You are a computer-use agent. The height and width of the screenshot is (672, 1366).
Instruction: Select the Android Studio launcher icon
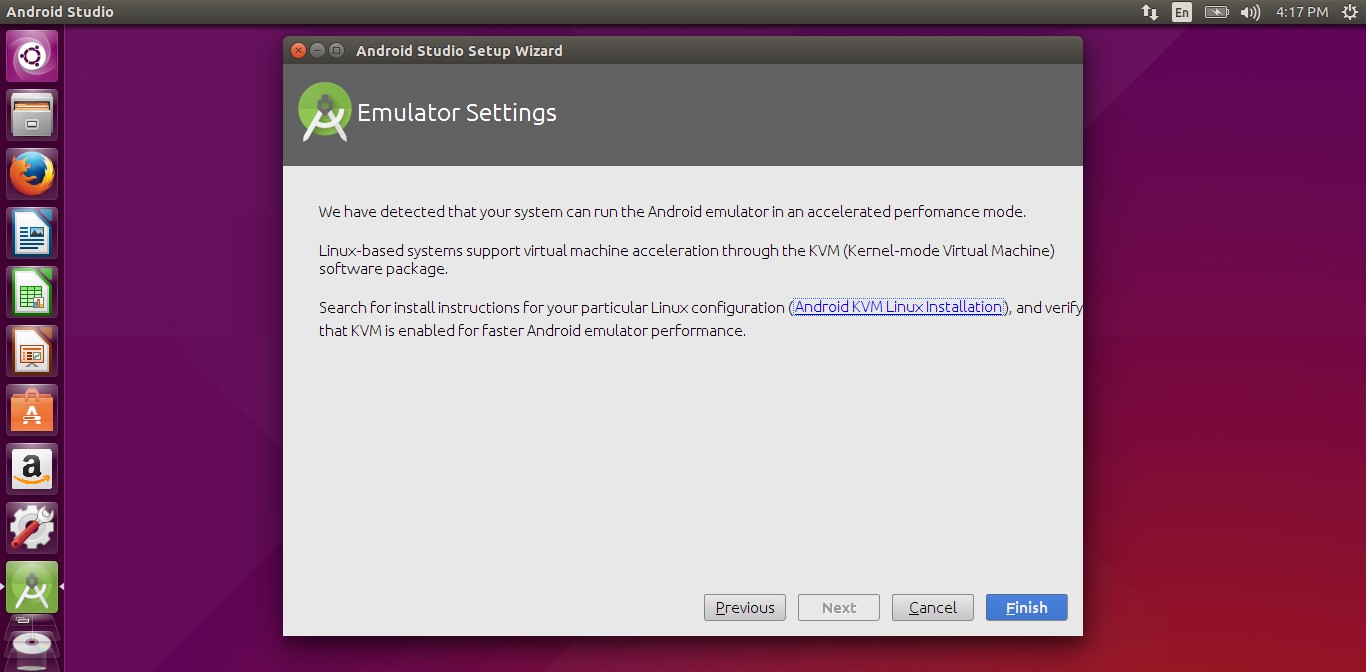31,588
